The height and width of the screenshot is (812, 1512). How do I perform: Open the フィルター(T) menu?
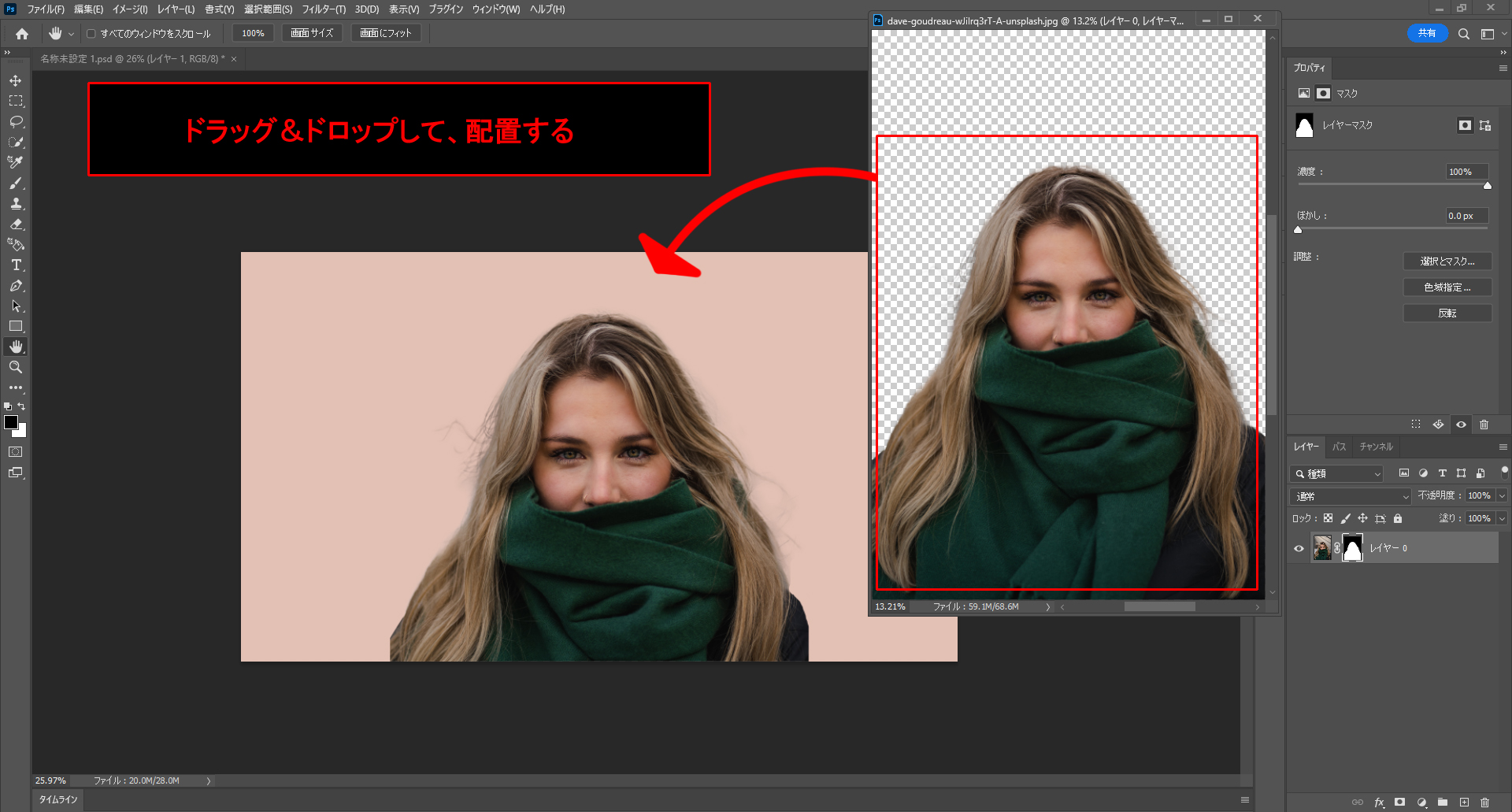click(324, 9)
